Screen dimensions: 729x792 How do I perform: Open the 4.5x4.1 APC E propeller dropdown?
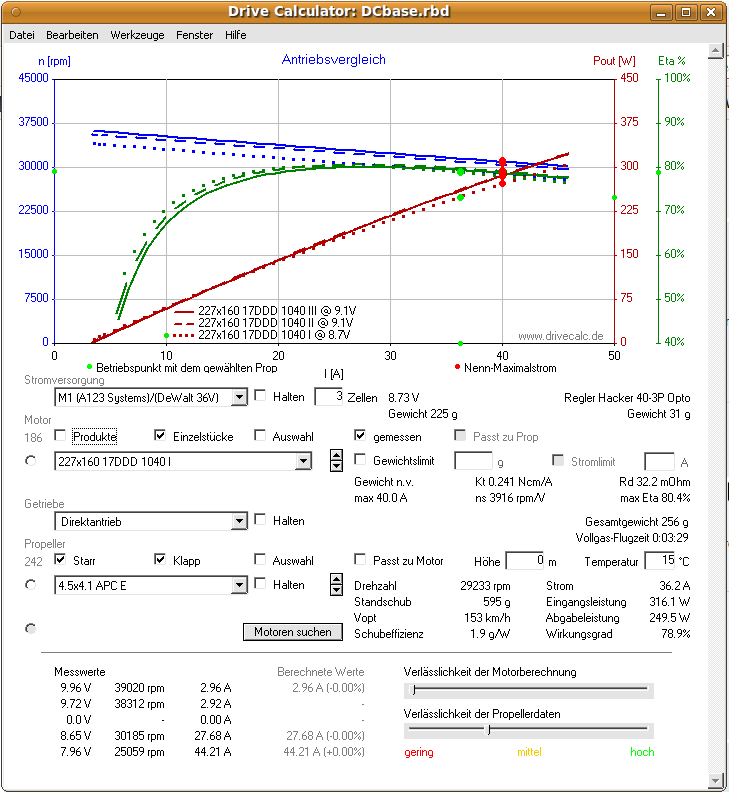[238, 585]
